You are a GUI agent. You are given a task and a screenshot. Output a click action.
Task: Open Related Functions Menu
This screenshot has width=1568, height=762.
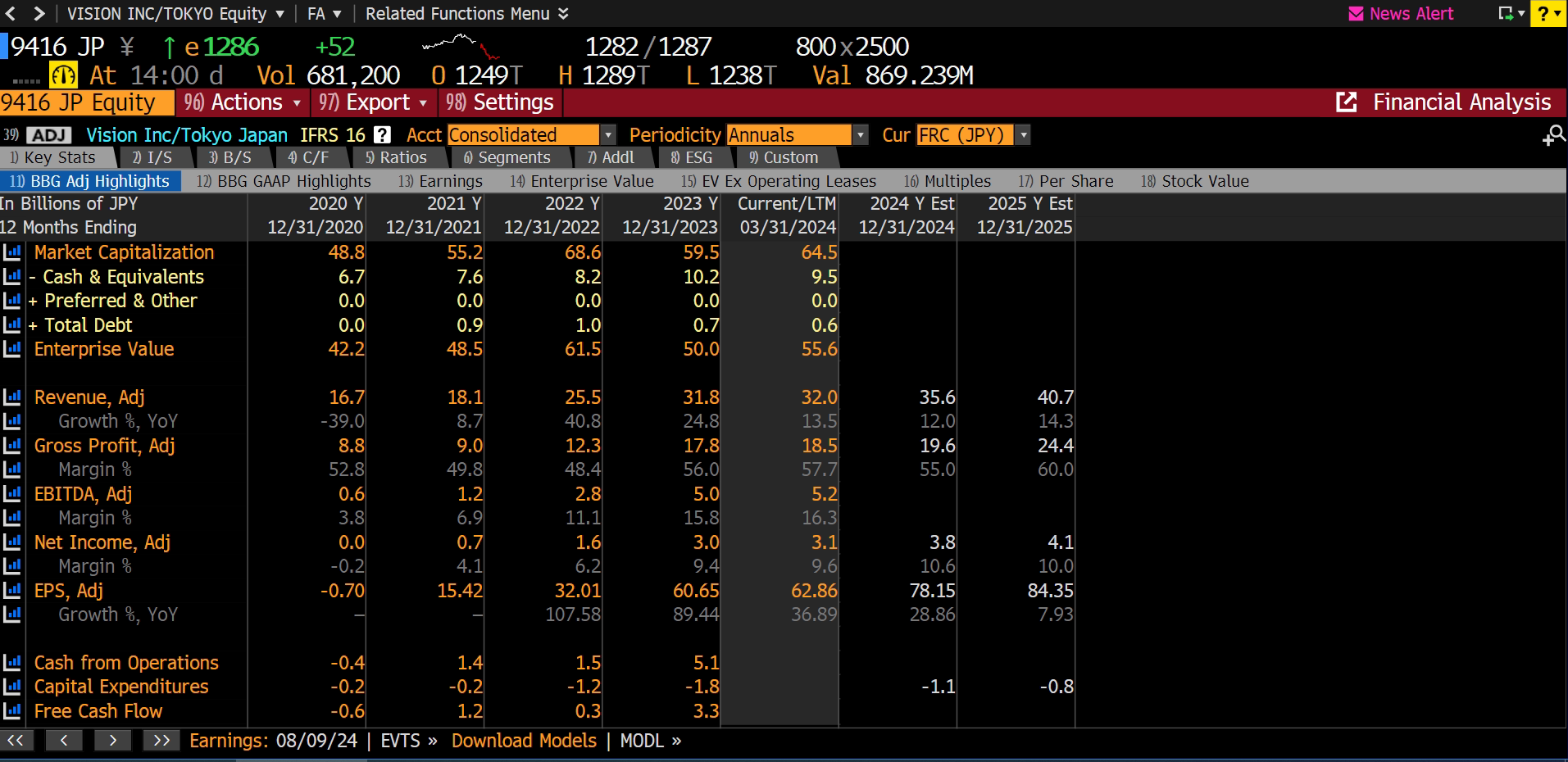tap(466, 14)
